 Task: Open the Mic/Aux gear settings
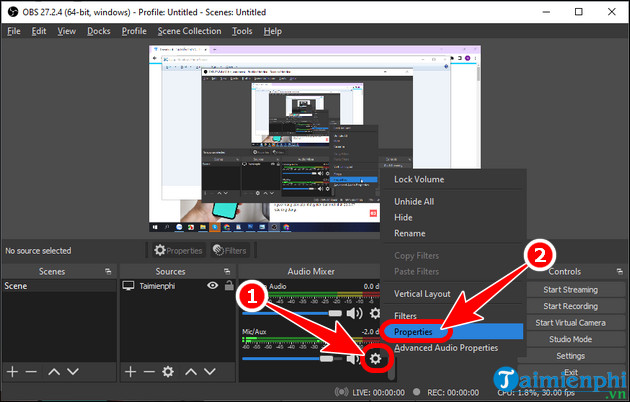pyautogui.click(x=375, y=358)
